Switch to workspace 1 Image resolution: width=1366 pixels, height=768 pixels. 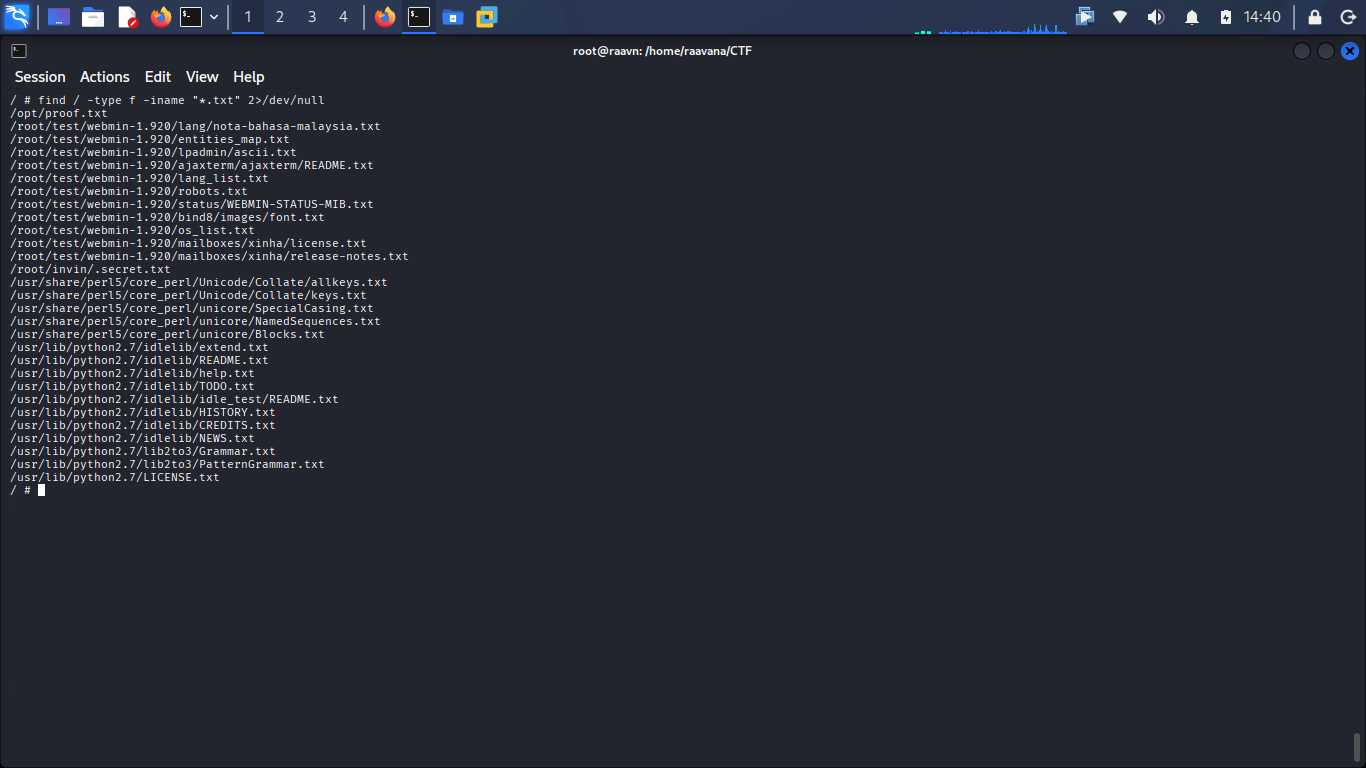tap(248, 17)
